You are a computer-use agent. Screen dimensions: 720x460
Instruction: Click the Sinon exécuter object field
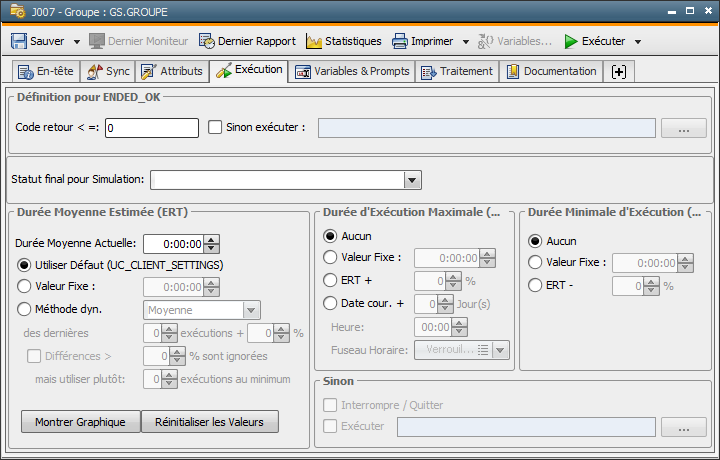click(487, 128)
